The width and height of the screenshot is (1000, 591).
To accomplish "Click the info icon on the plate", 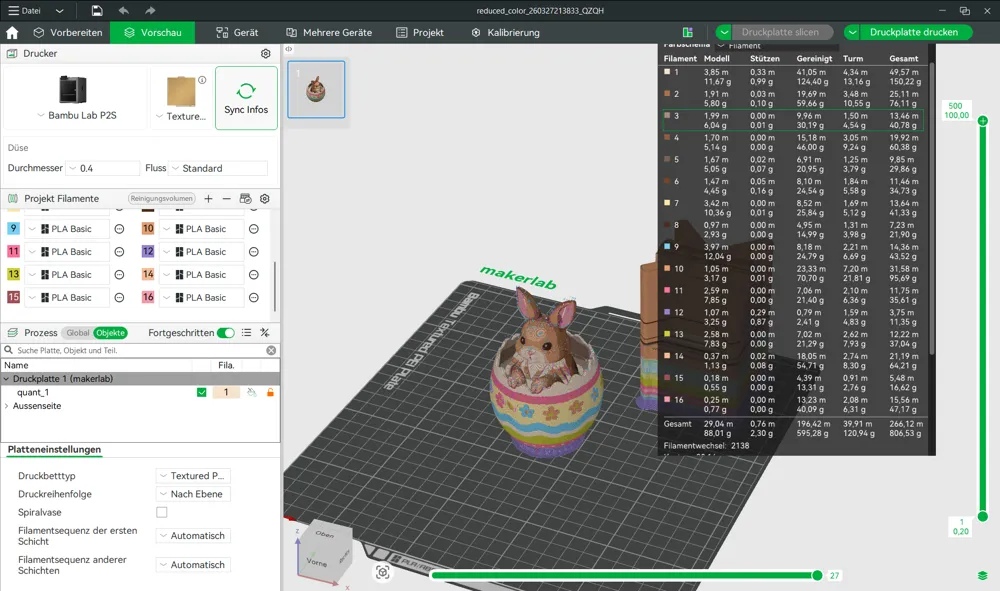I will (x=202, y=80).
